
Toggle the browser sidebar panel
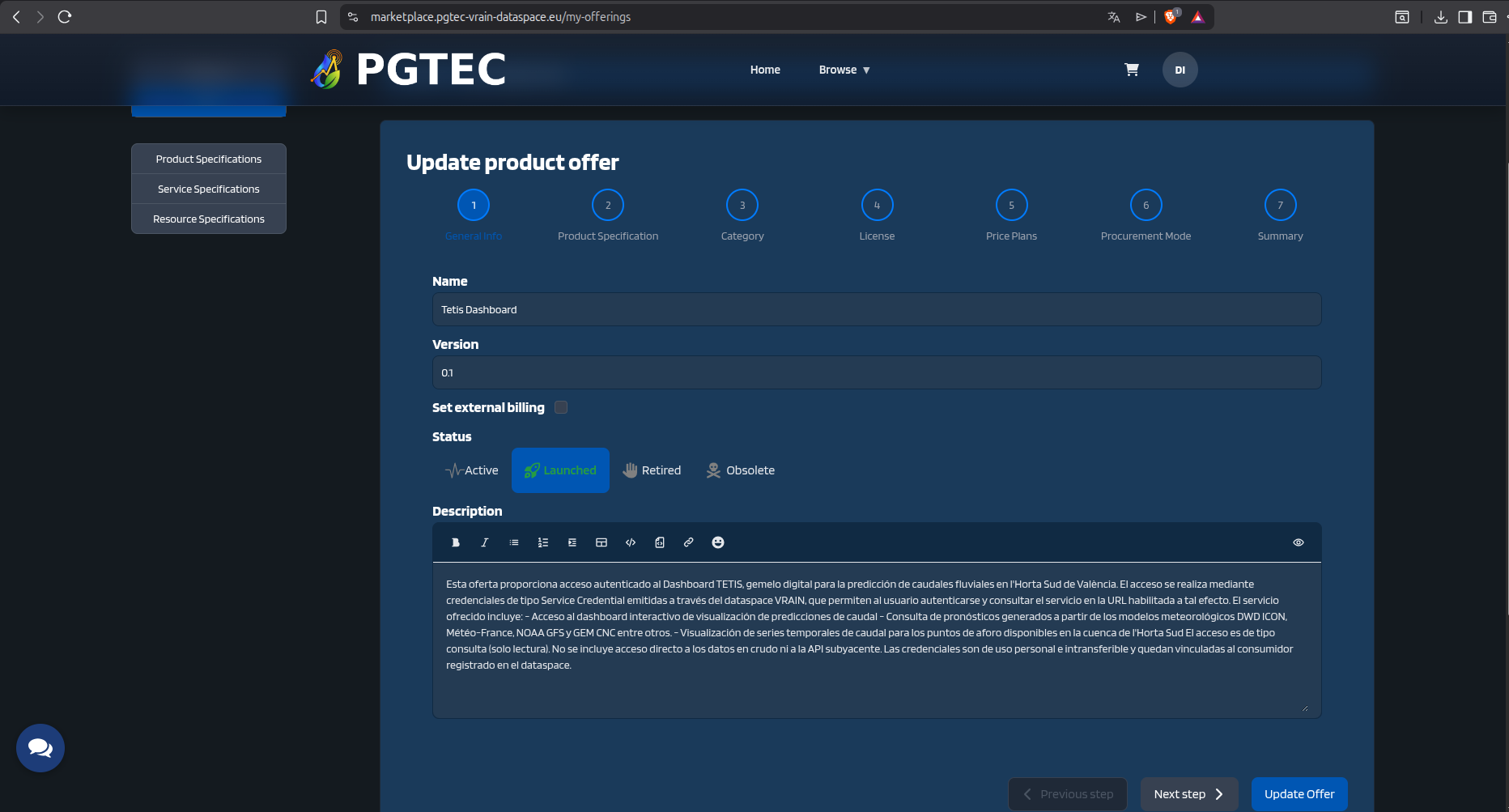click(x=1465, y=17)
